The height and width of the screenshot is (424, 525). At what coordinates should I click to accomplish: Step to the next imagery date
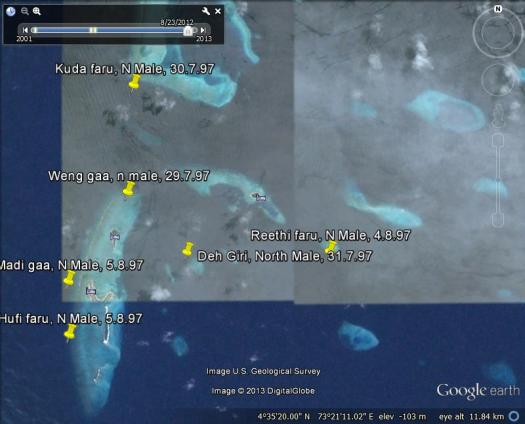202,30
